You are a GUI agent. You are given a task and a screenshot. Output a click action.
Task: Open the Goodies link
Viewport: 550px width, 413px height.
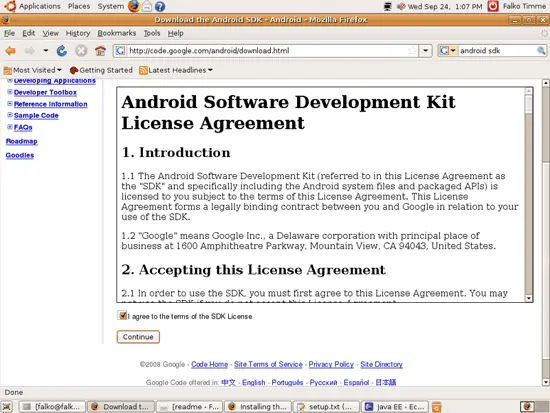20,155
